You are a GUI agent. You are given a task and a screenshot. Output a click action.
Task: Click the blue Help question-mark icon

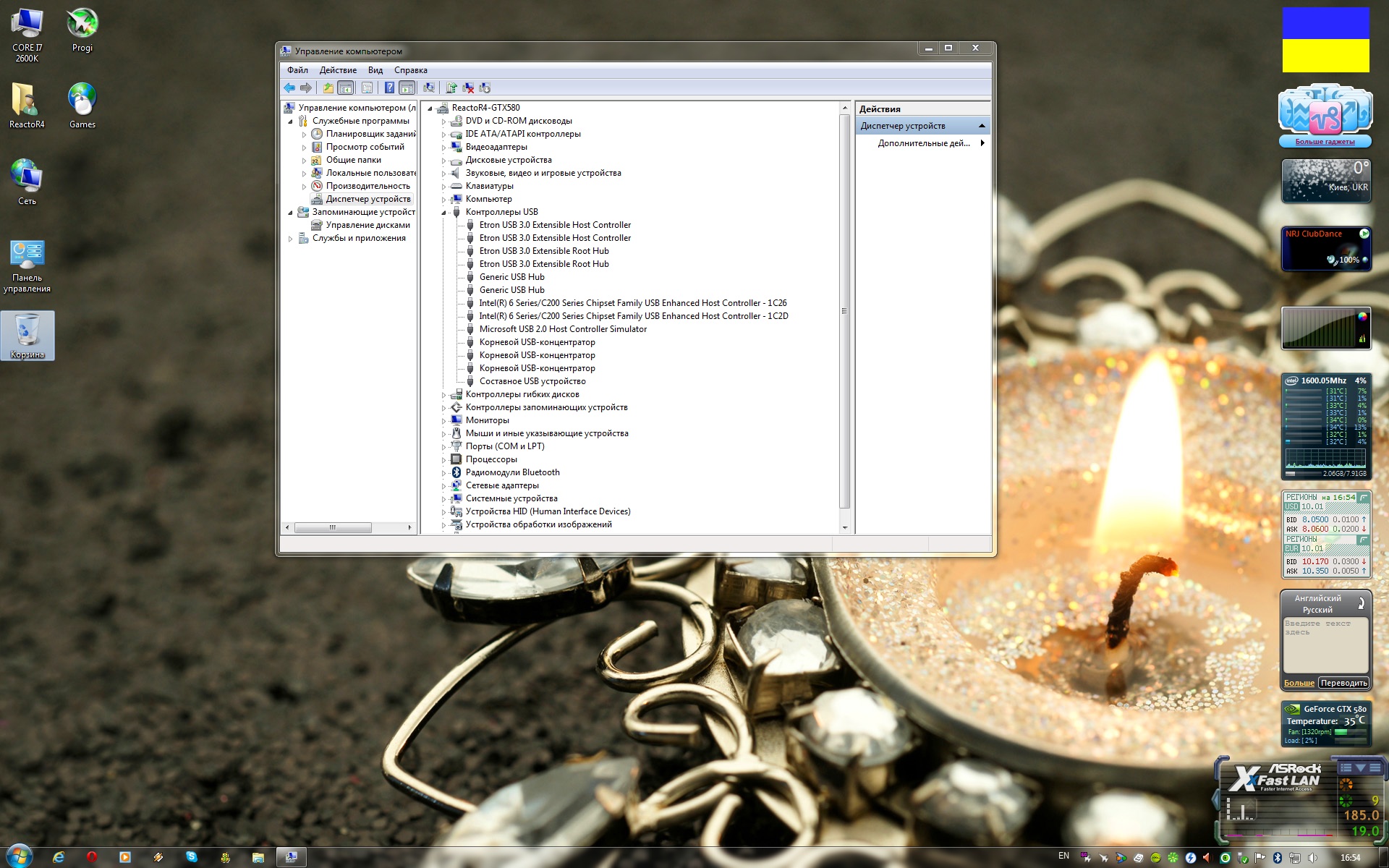(389, 88)
